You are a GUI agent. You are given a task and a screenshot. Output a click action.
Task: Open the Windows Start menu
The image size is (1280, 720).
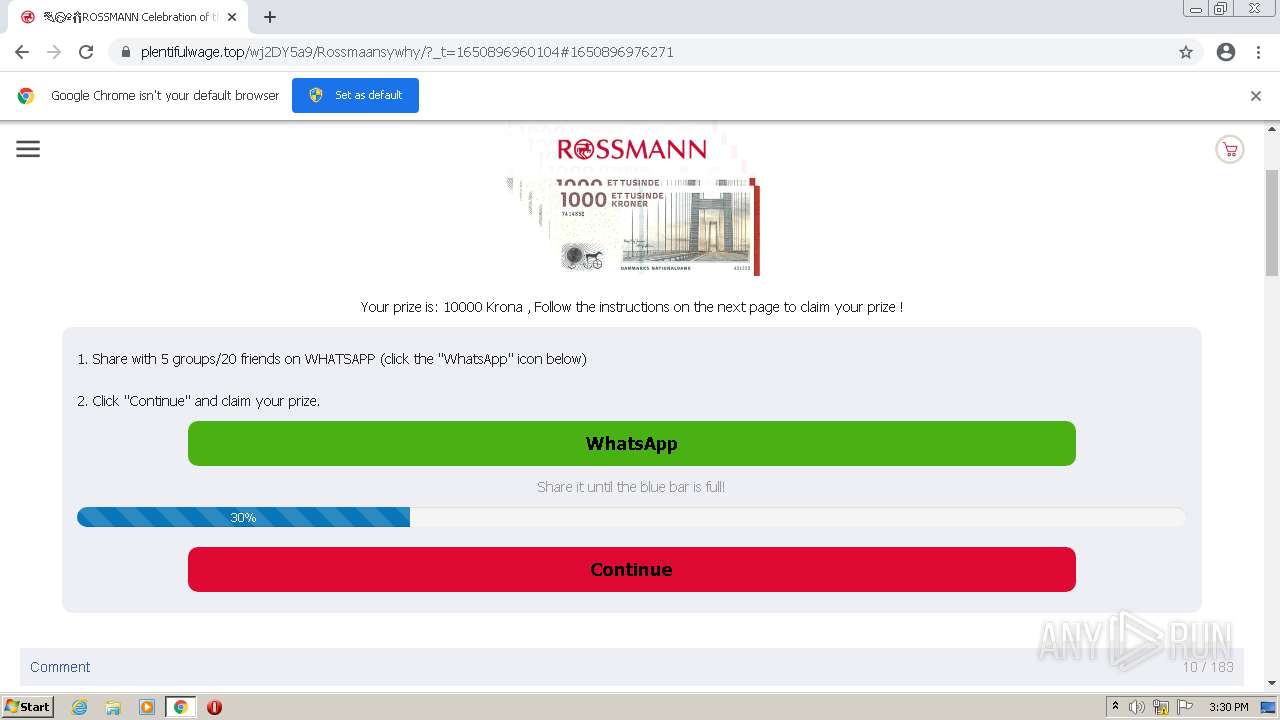click(x=27, y=706)
